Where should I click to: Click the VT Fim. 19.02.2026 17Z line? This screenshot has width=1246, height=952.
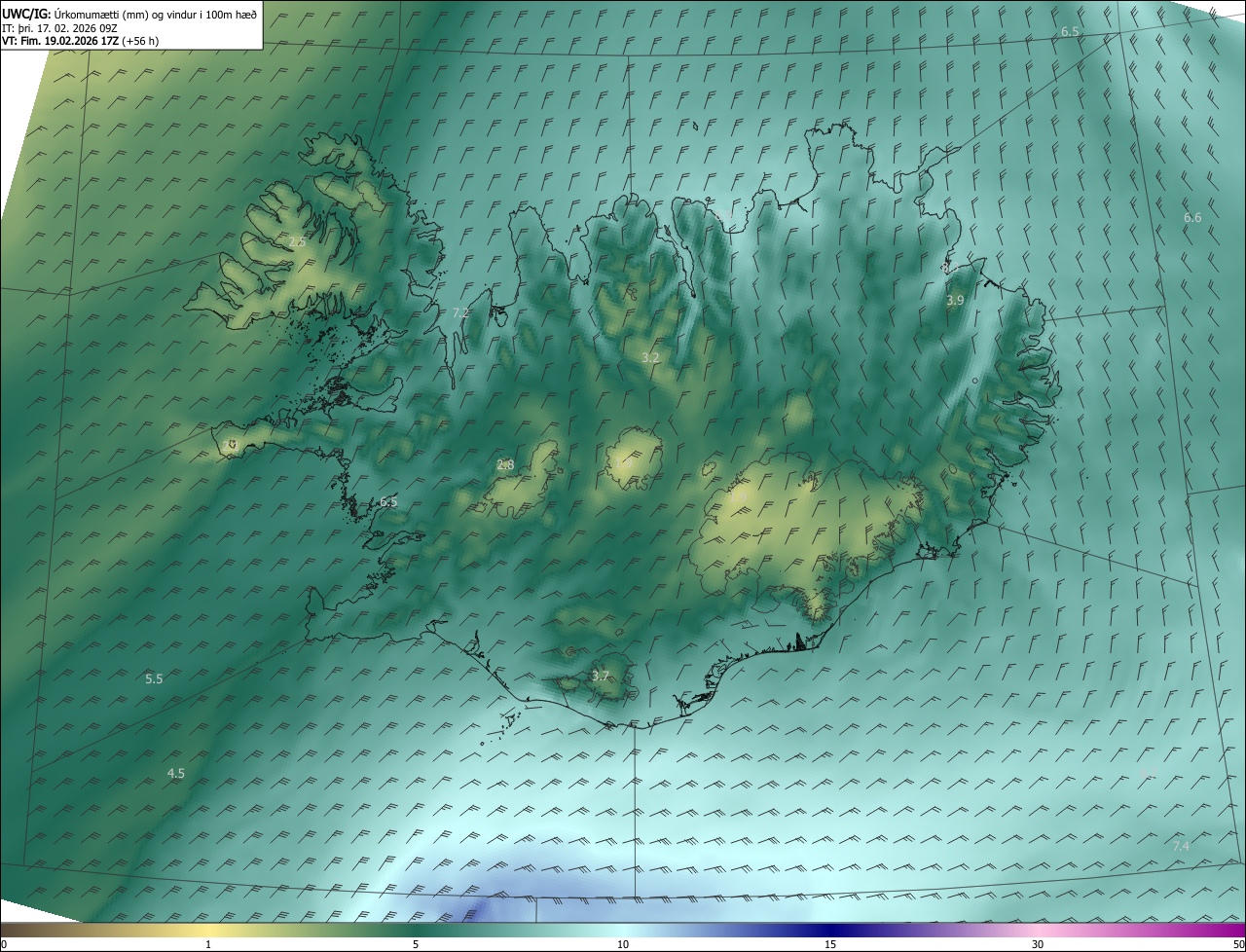81,41
